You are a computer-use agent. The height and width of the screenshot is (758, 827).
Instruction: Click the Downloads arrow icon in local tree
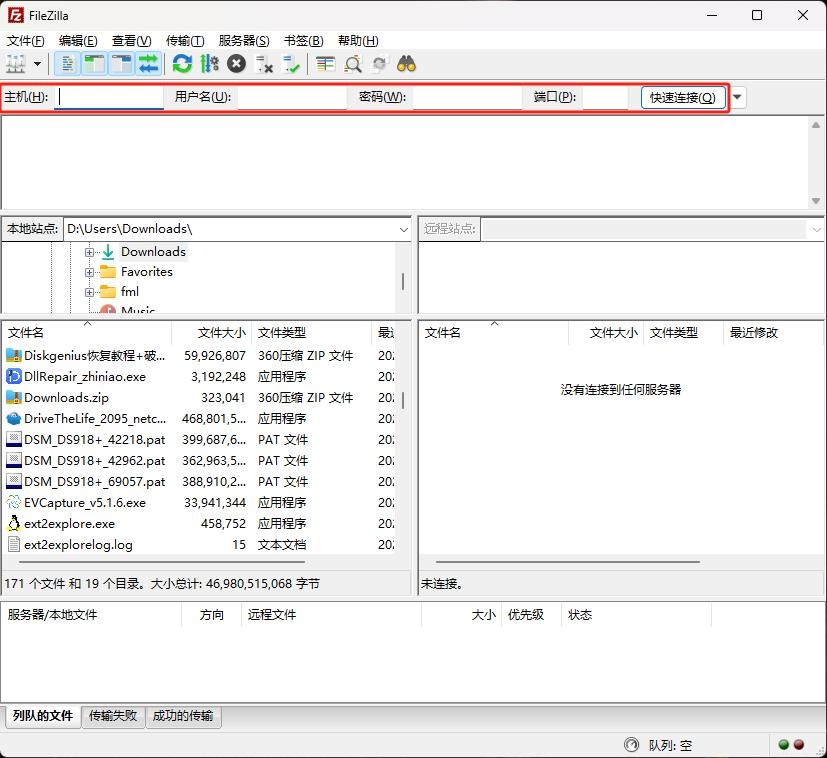(108, 252)
